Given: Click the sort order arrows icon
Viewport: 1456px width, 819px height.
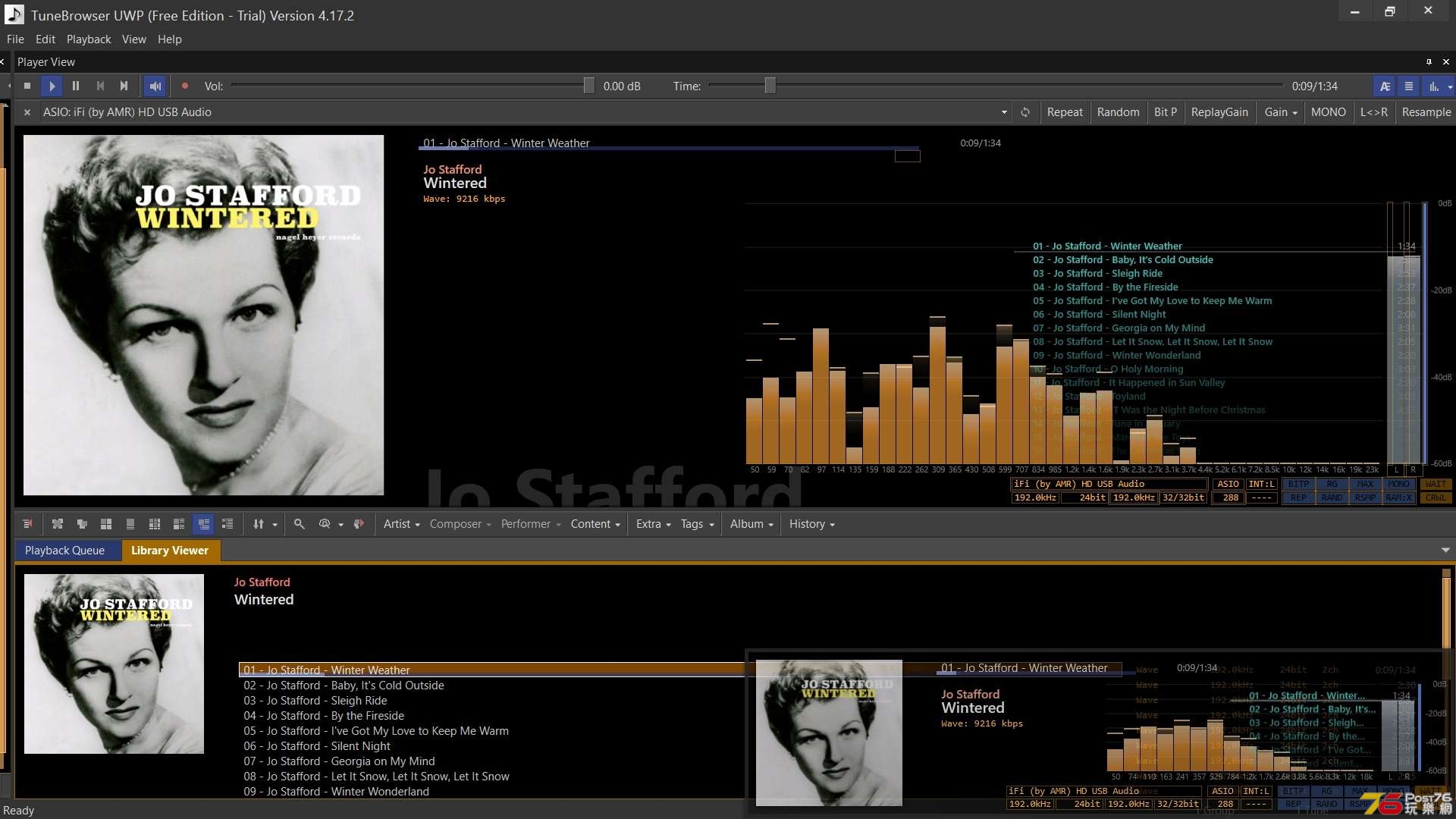Looking at the screenshot, I should [259, 524].
